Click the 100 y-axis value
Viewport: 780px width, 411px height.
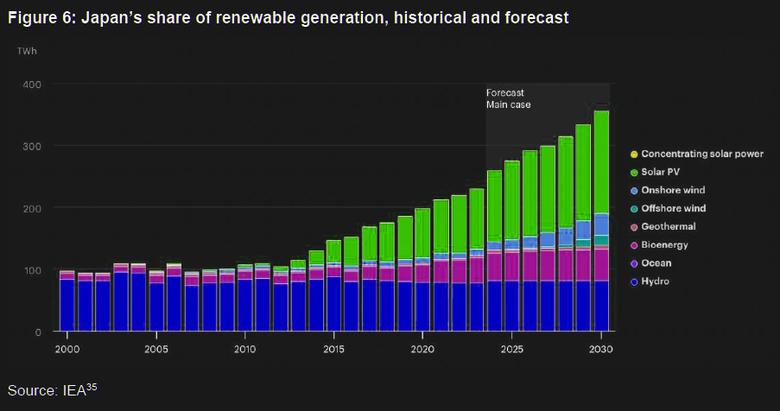[x=32, y=270]
